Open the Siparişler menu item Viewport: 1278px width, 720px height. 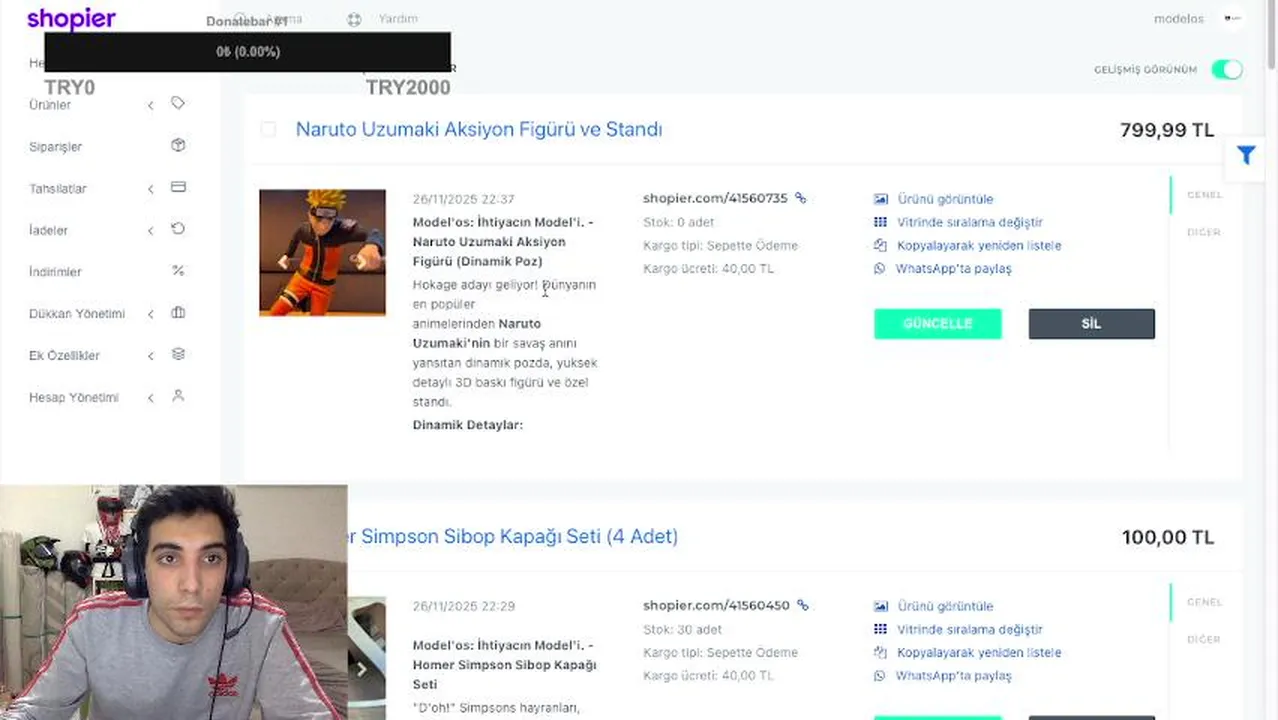[x=56, y=147]
